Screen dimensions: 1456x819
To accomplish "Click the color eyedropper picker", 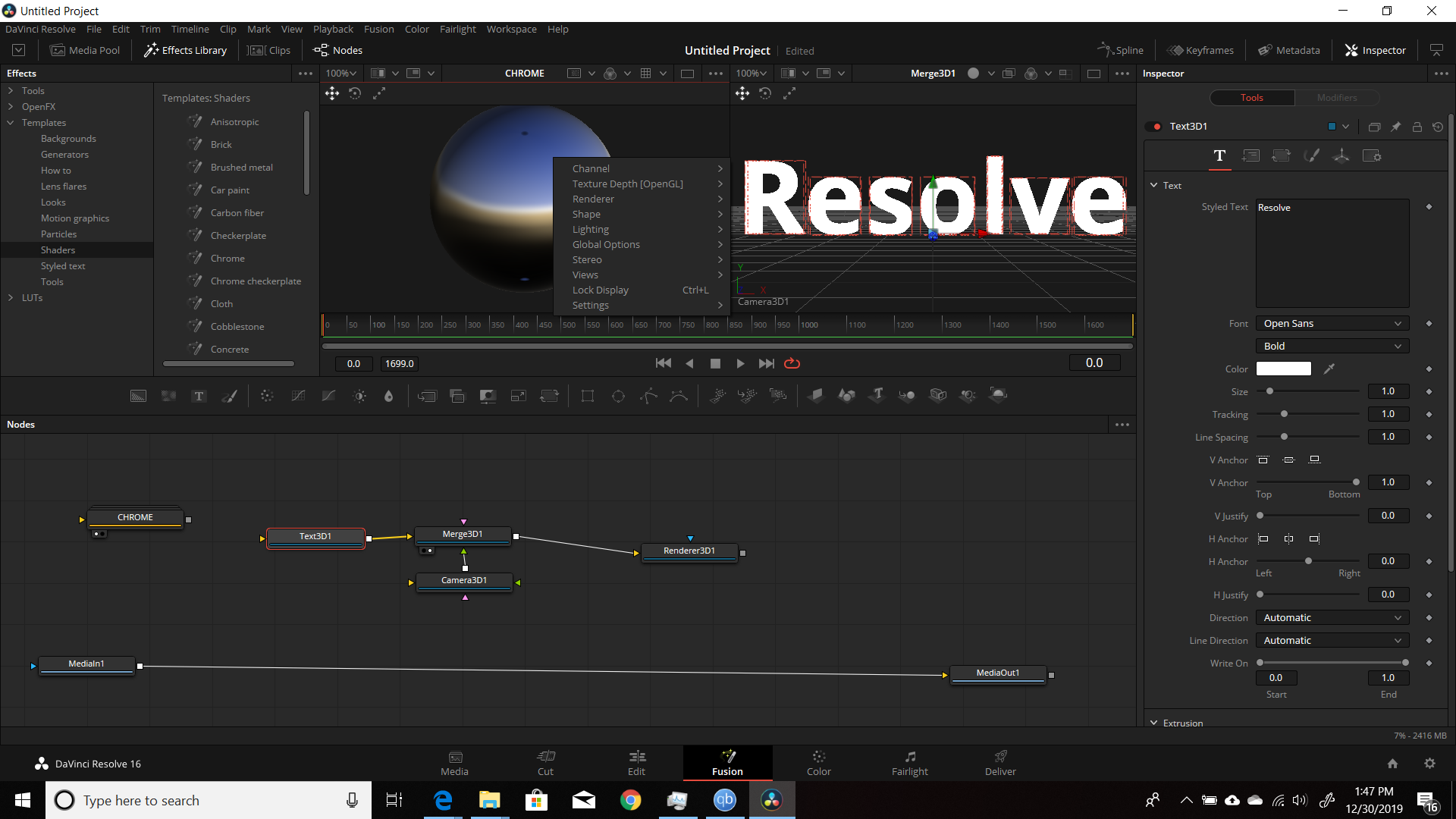I will pos(1329,369).
